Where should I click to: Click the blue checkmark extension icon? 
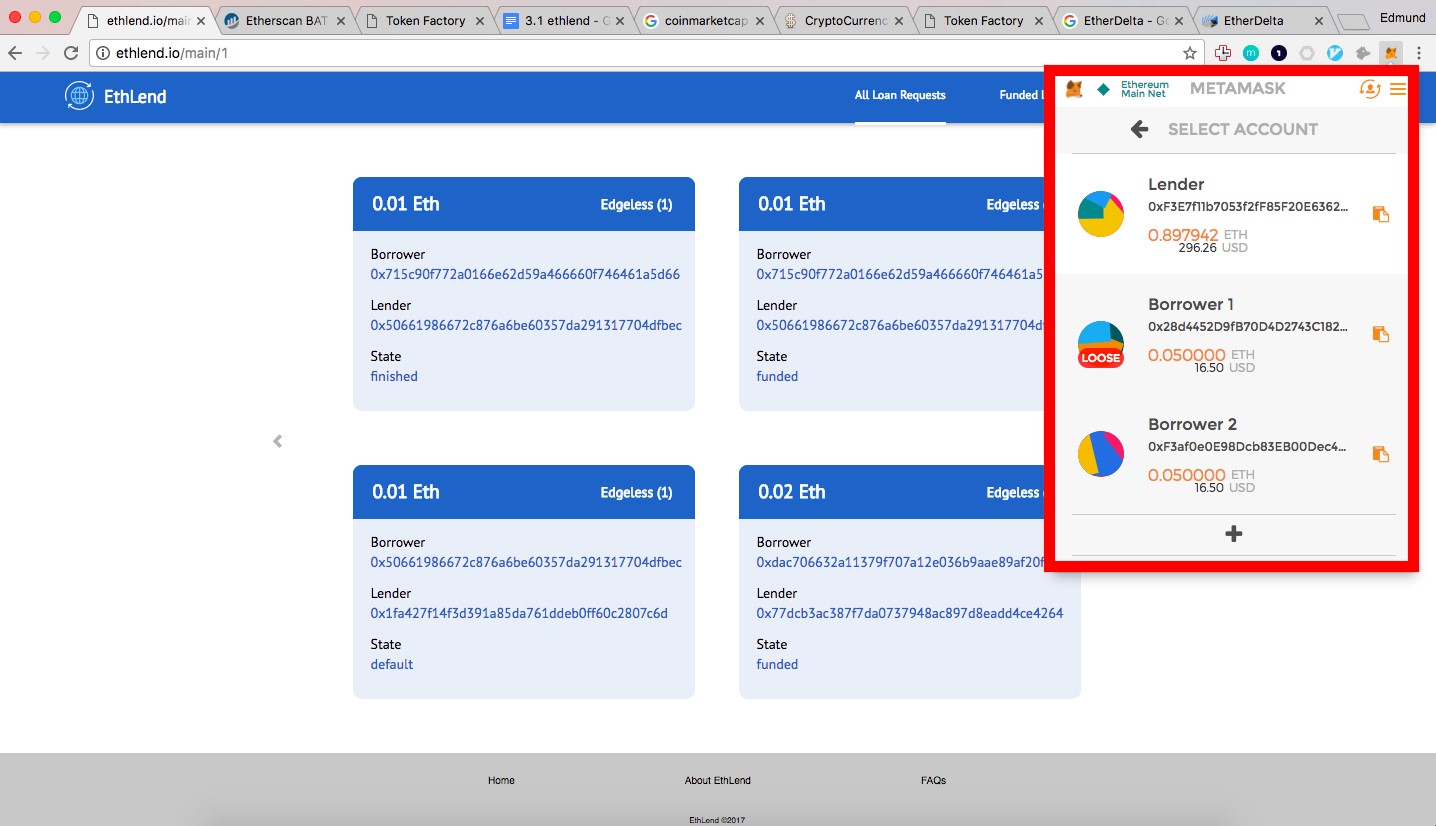(x=1335, y=53)
